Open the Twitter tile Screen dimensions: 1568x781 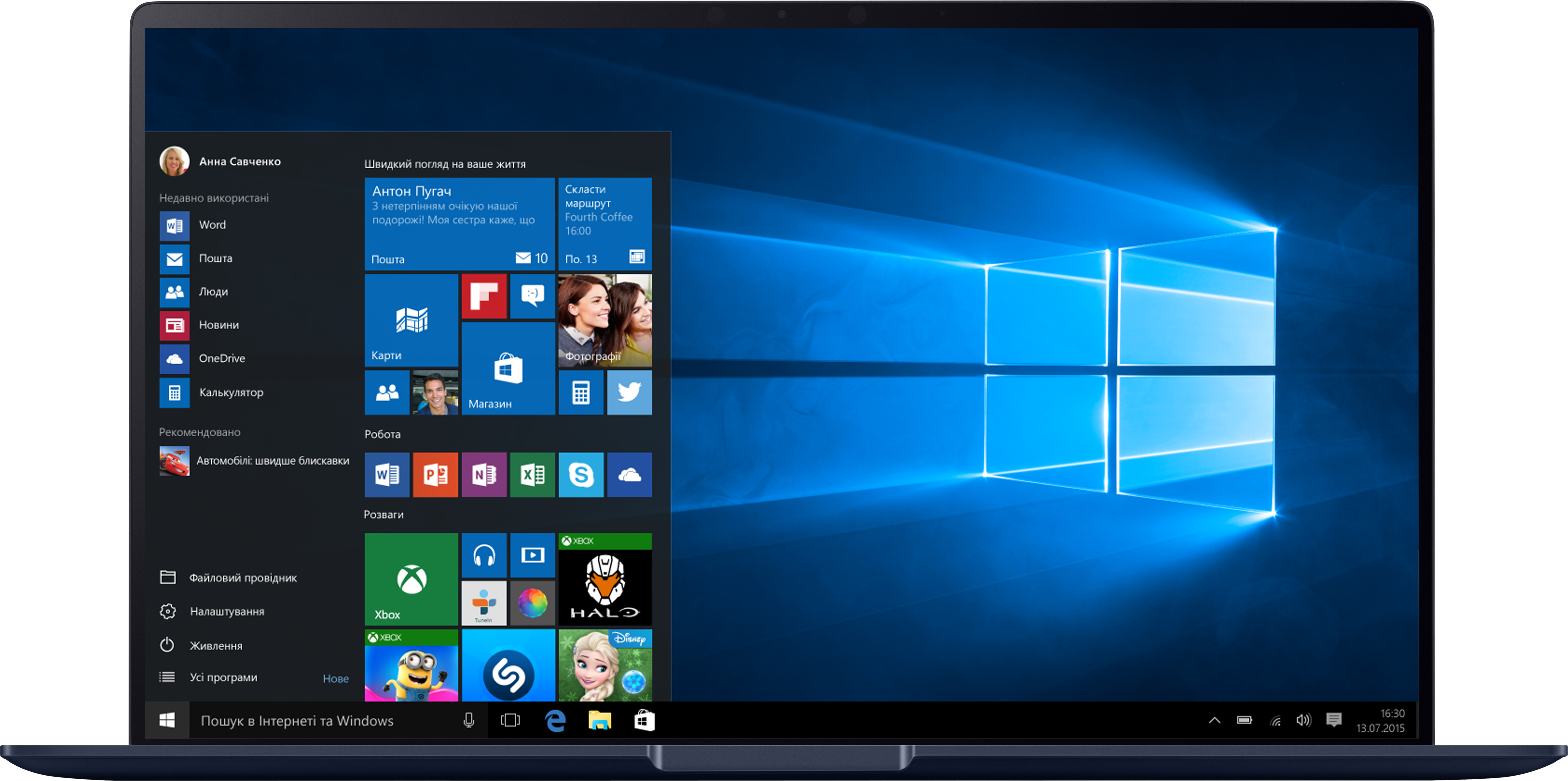(x=629, y=392)
